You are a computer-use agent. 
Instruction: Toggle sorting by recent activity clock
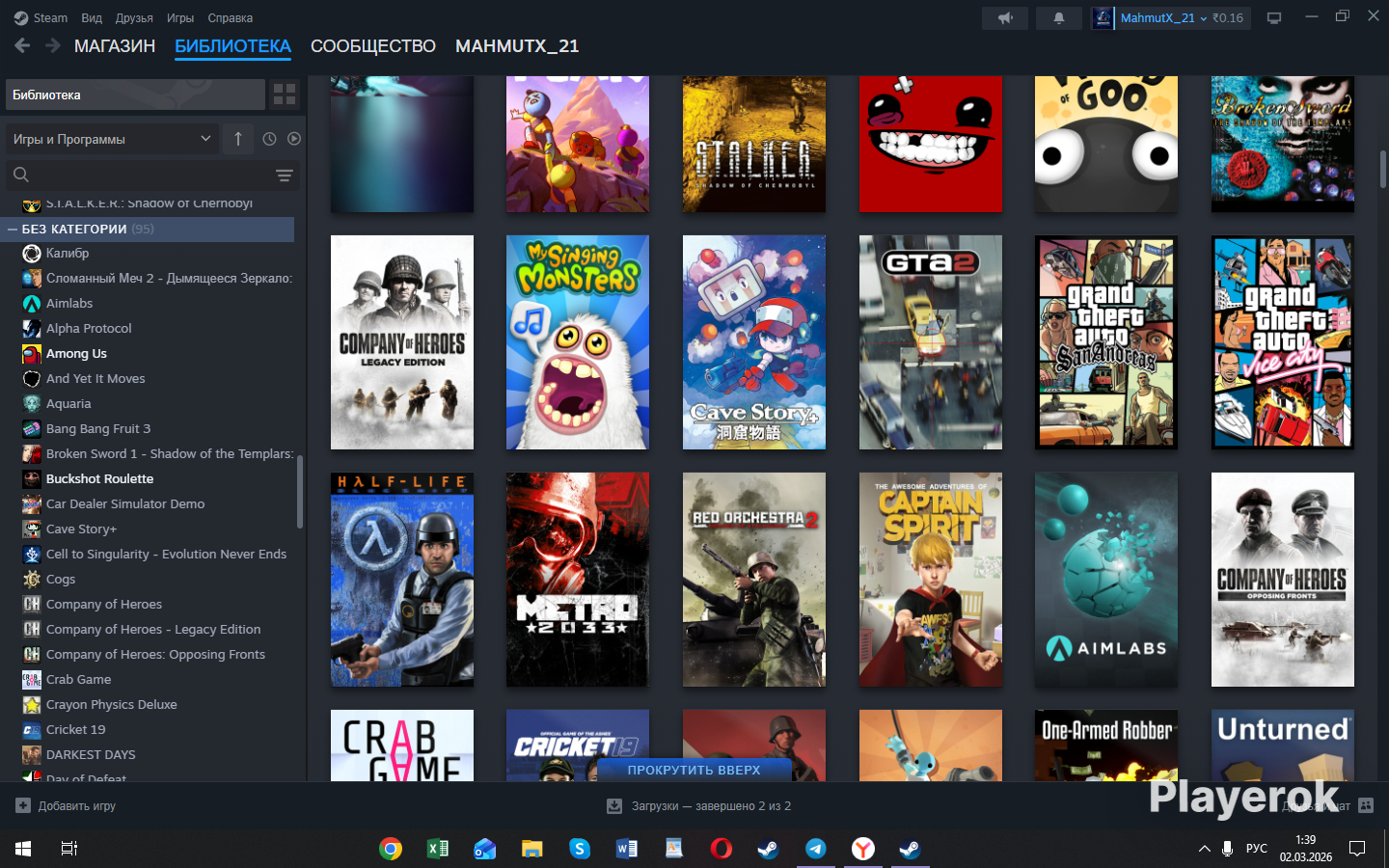pos(269,139)
